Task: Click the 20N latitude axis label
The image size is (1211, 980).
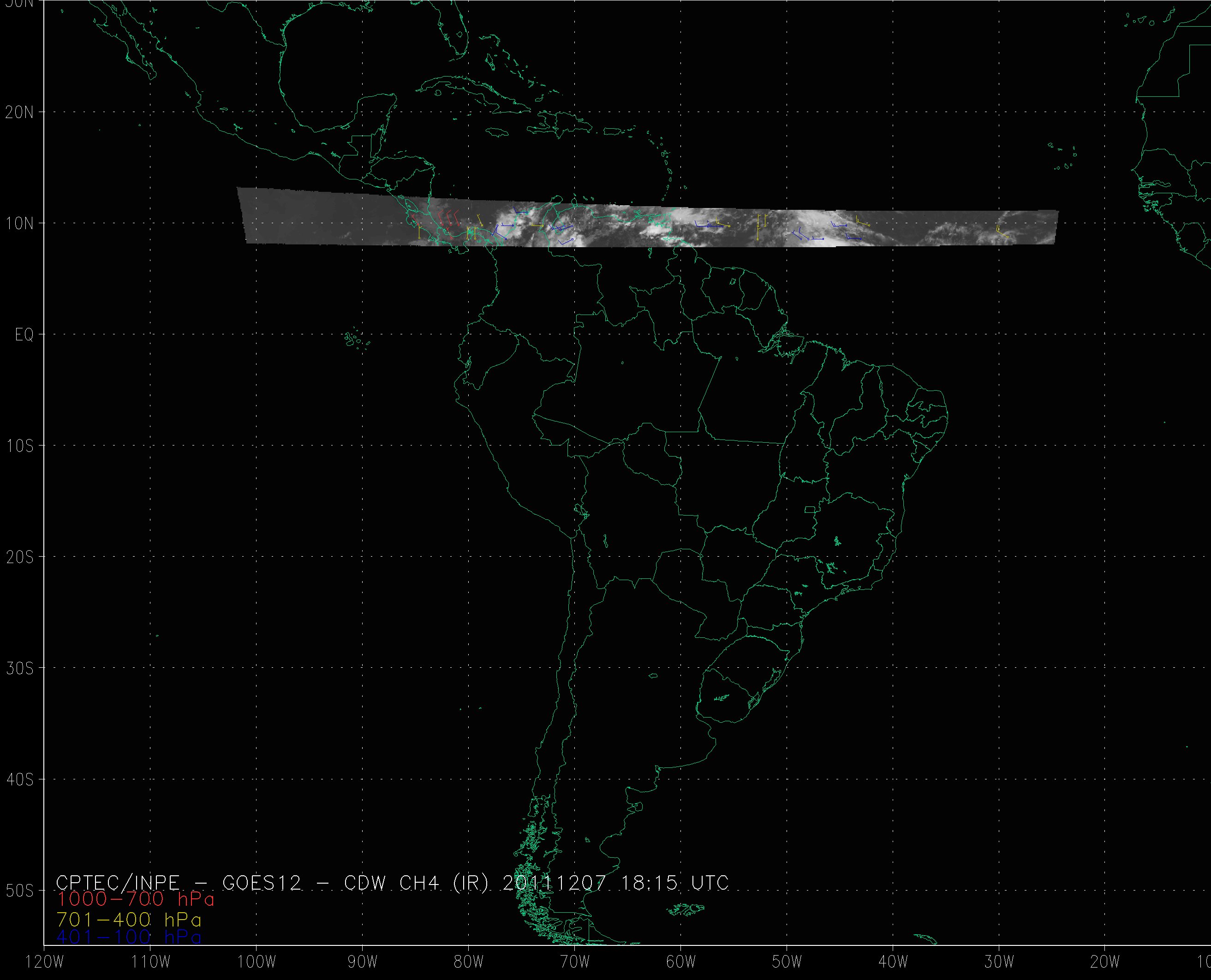Action: [x=20, y=113]
